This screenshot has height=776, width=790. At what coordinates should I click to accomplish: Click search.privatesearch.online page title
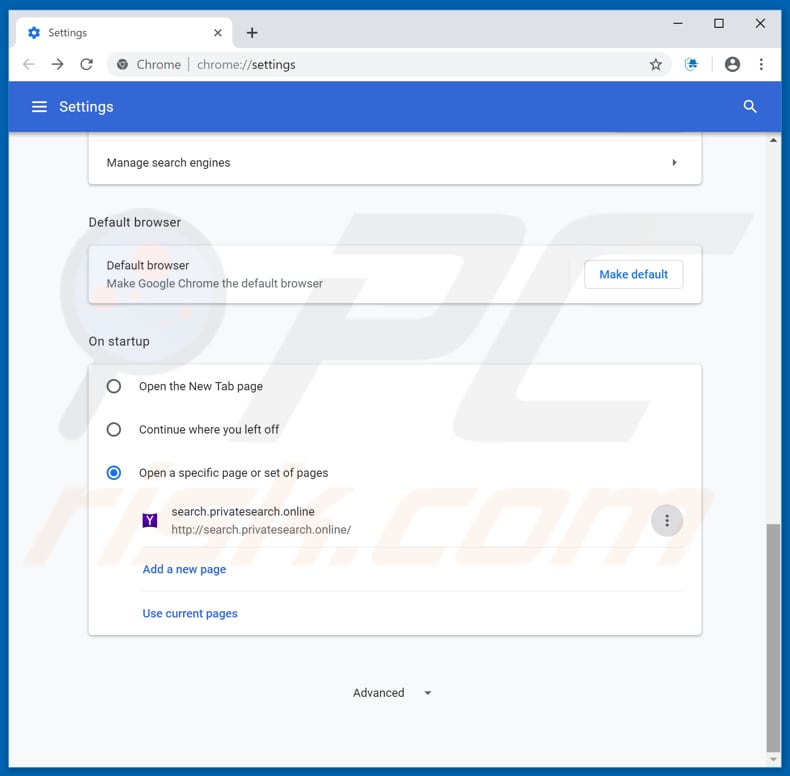click(x=243, y=511)
